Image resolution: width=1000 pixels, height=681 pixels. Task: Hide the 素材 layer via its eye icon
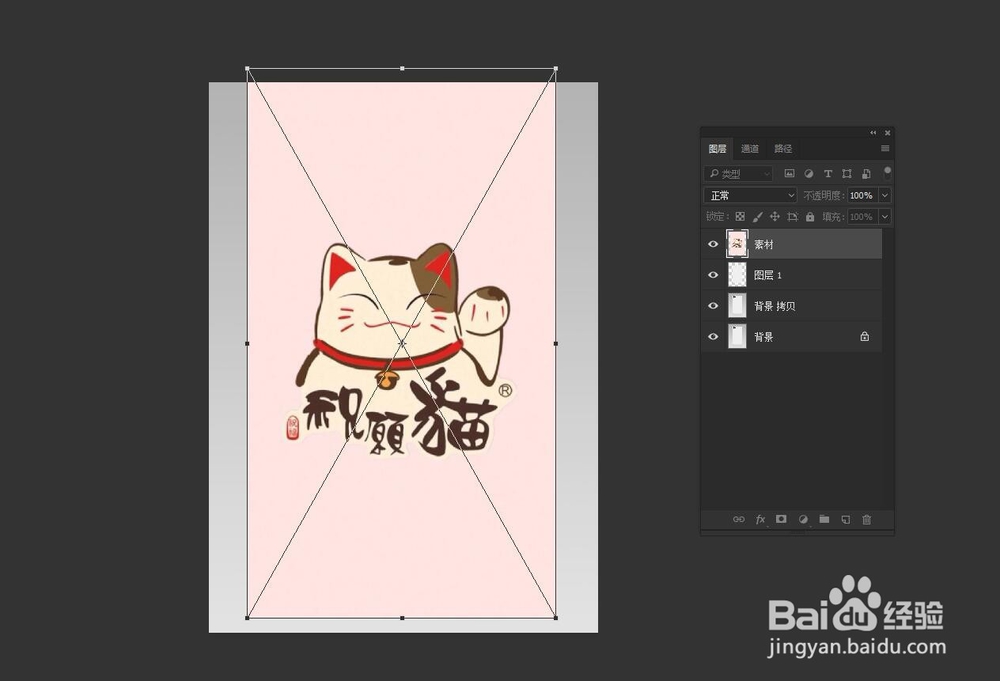pos(713,244)
